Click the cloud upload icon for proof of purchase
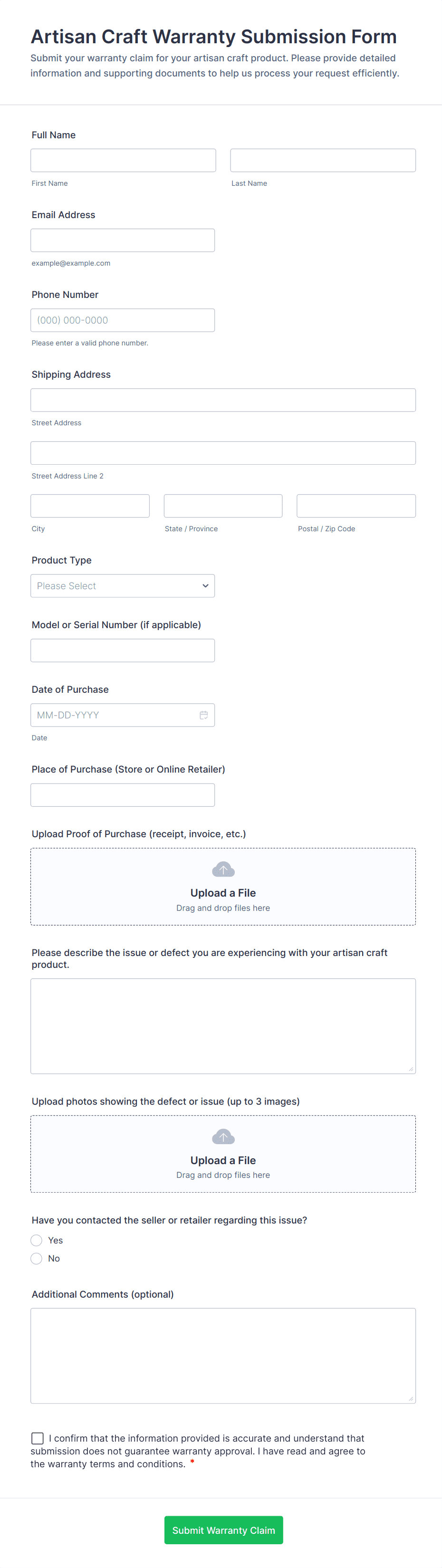The height and width of the screenshot is (1568, 442). click(223, 870)
